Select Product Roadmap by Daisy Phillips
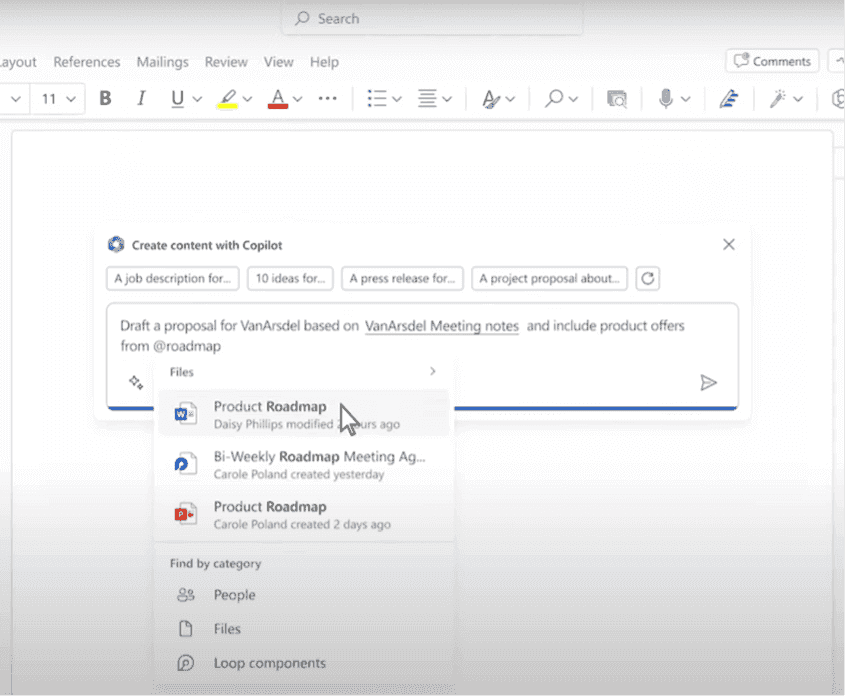 (304, 414)
